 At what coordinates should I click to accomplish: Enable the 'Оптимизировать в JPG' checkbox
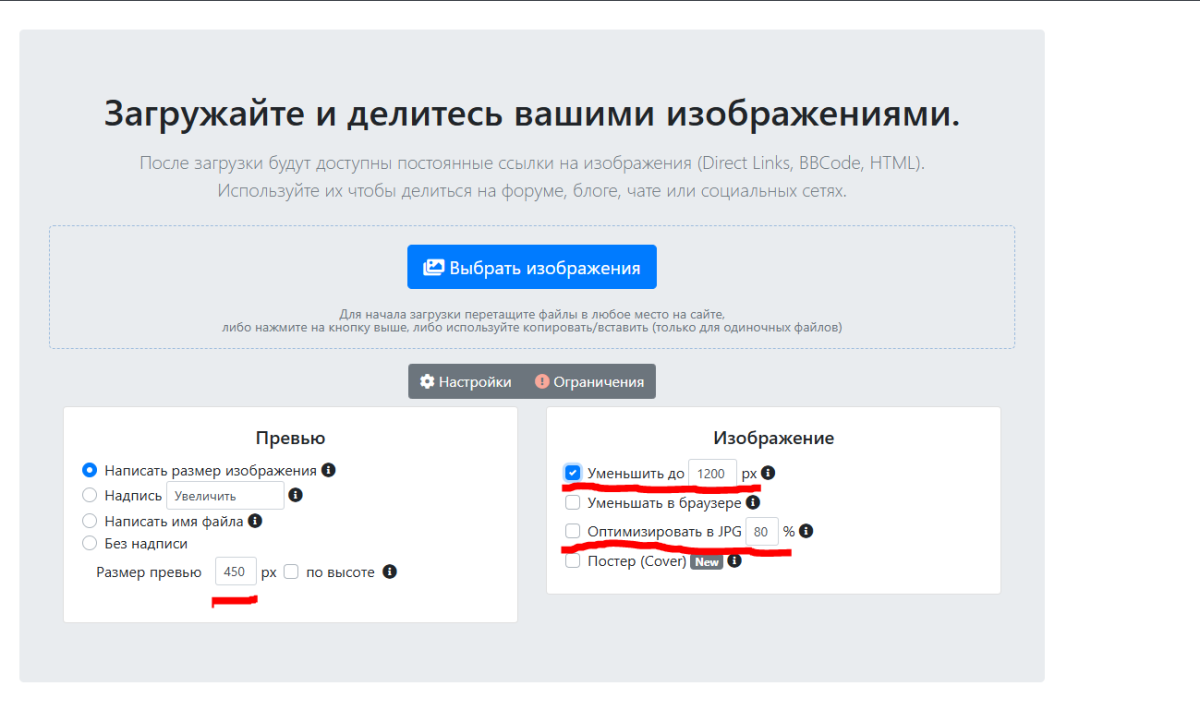click(572, 532)
